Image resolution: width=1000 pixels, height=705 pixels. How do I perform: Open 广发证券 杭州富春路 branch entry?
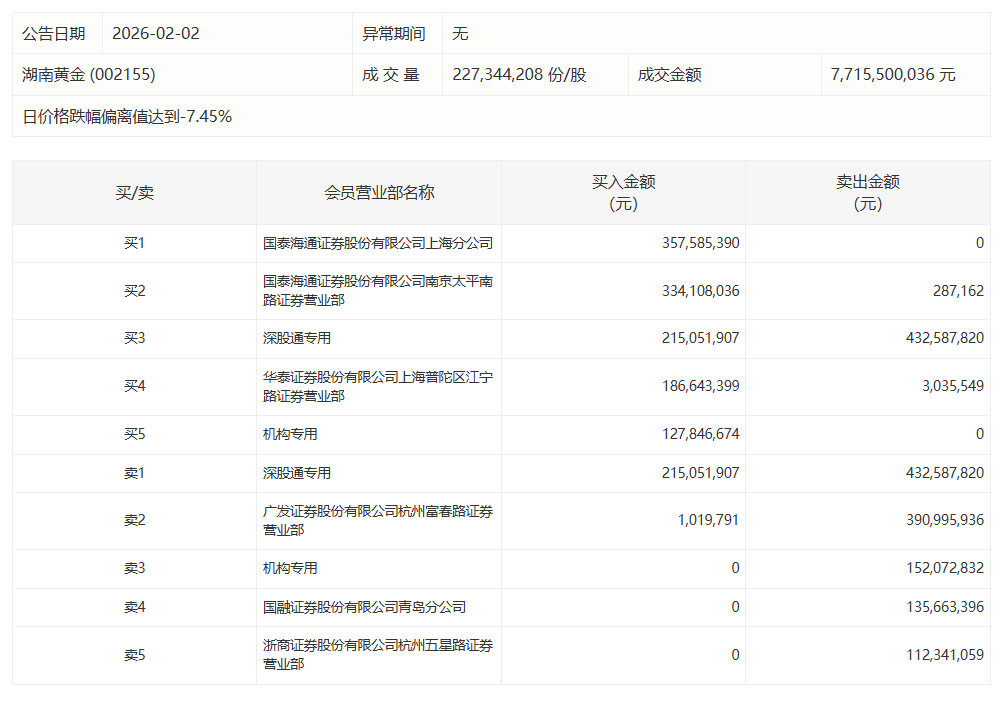(378, 521)
